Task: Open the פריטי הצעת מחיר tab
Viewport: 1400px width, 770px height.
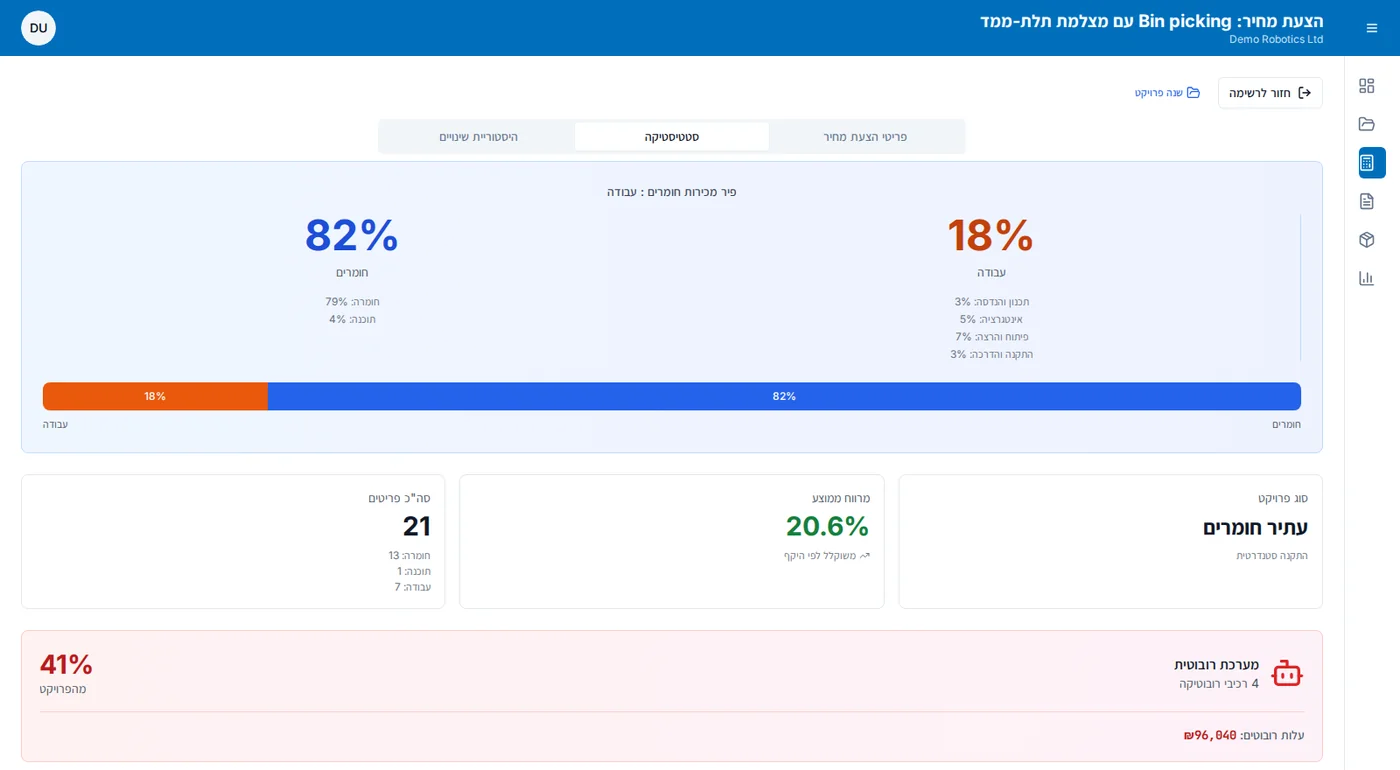Action: [x=865, y=137]
